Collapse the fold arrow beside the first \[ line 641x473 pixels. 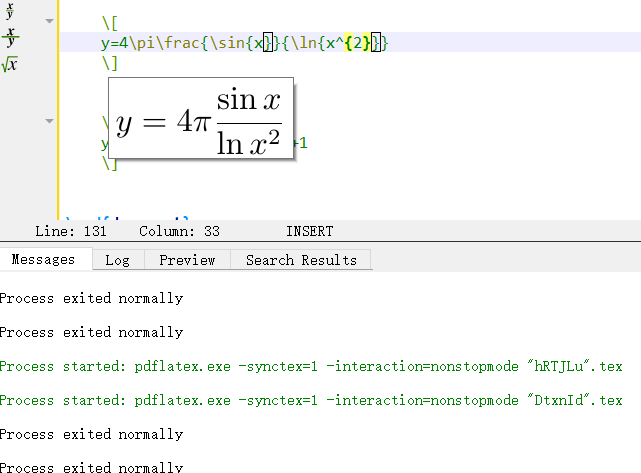tap(49, 21)
